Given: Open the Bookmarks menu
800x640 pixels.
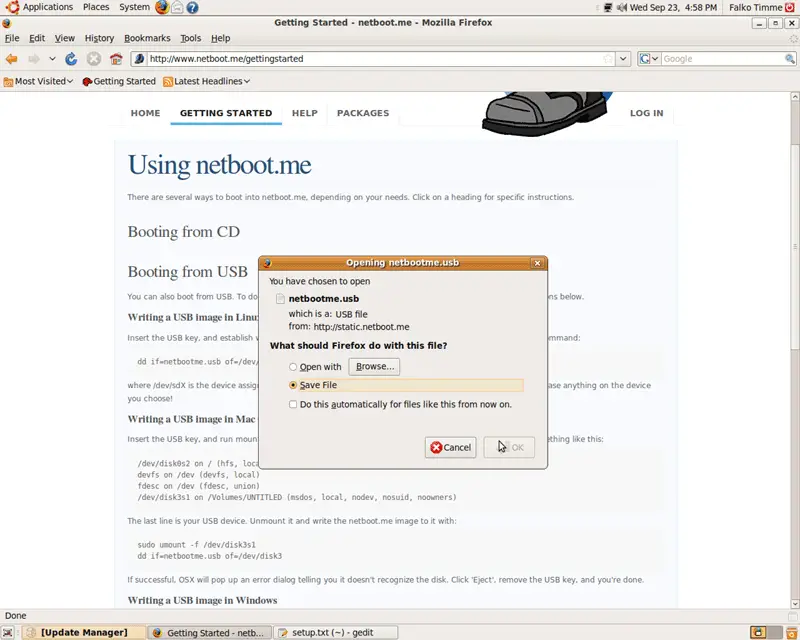Looking at the screenshot, I should point(147,38).
